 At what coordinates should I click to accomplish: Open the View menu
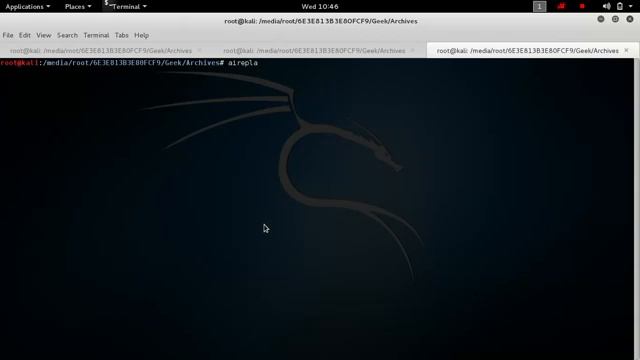[44, 35]
